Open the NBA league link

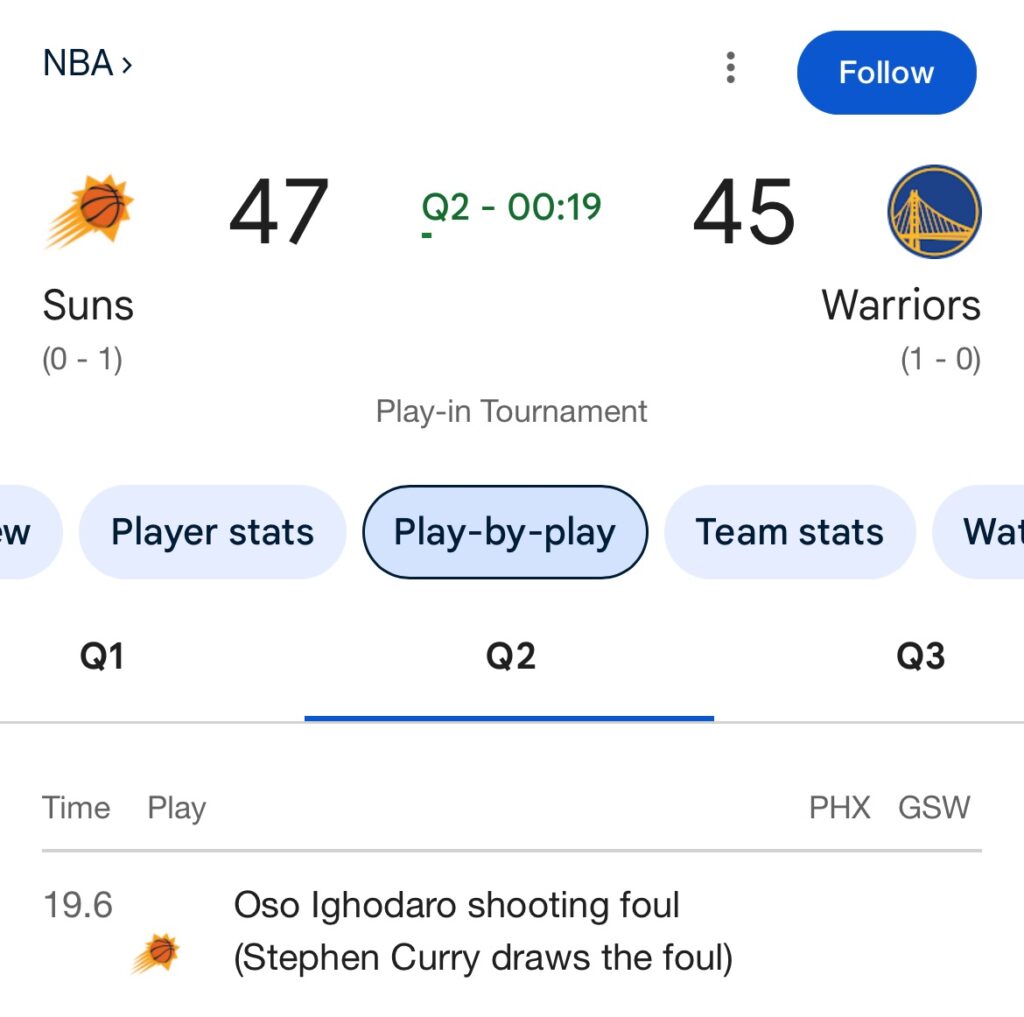coord(87,64)
